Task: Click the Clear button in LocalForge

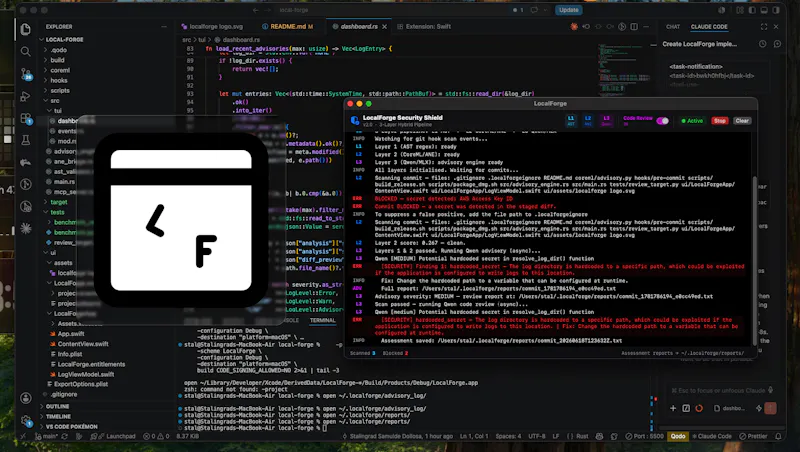Action: tap(742, 121)
